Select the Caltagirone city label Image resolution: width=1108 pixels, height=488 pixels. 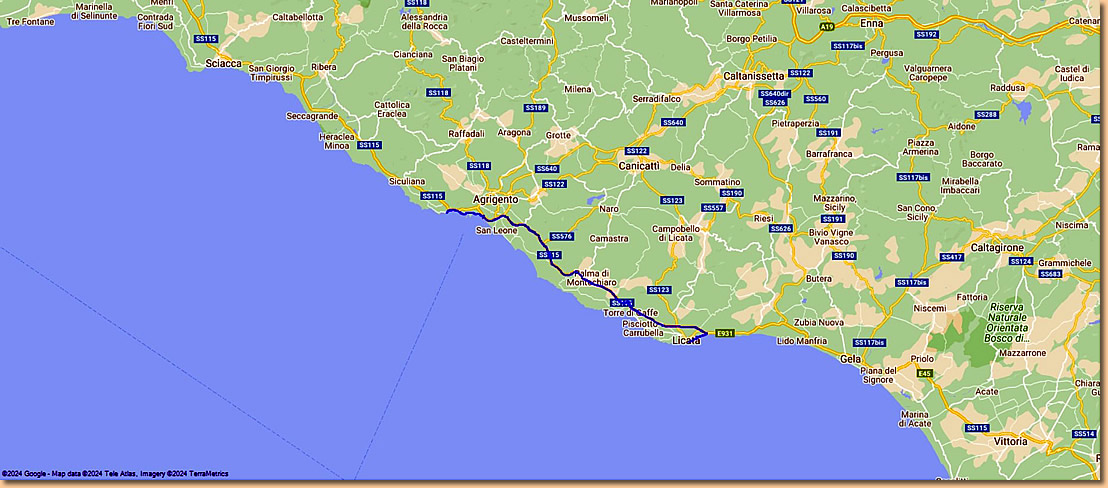click(998, 248)
